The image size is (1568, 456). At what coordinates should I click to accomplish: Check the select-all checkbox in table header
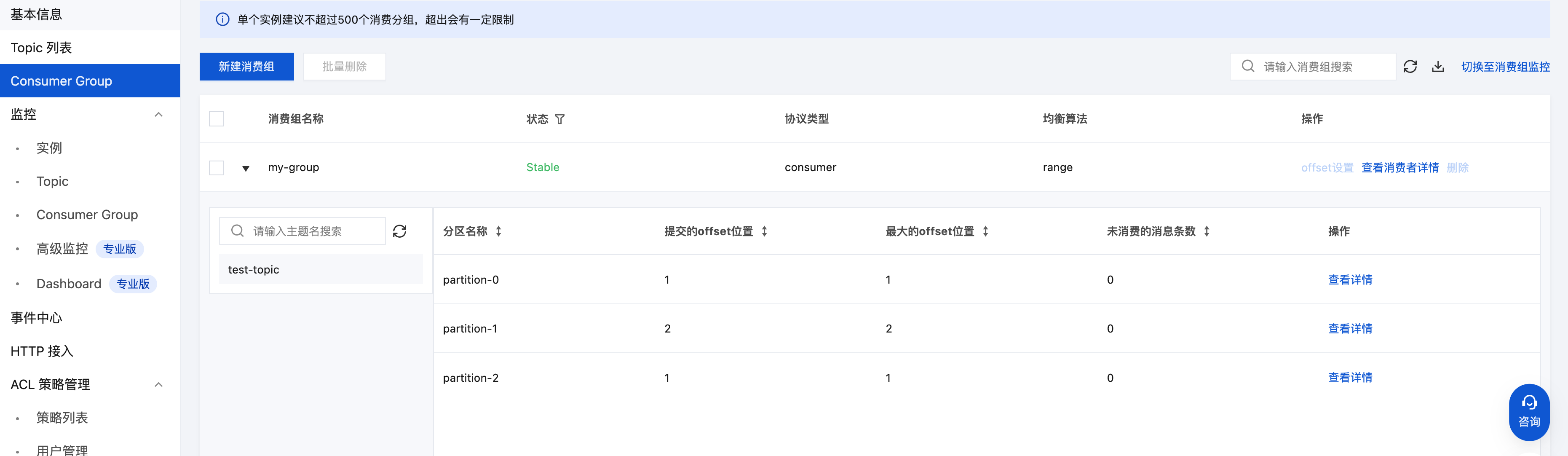tap(216, 119)
